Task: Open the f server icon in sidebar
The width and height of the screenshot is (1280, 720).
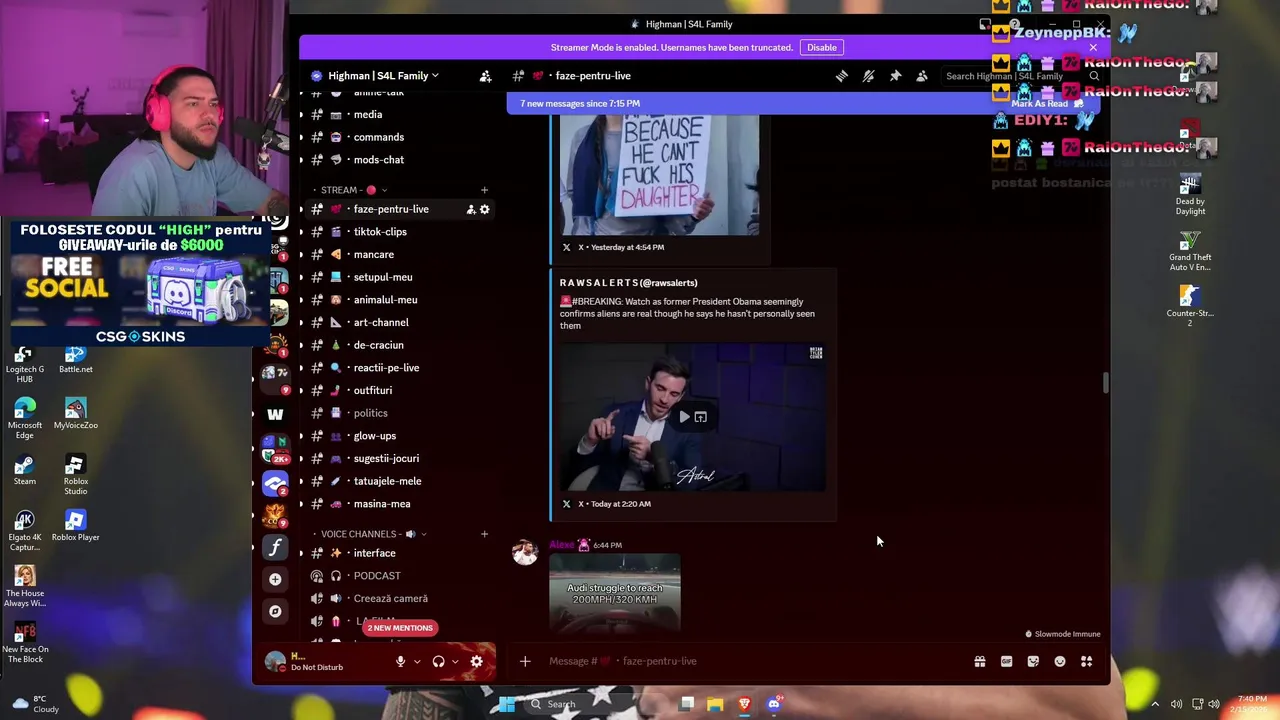Action: click(x=275, y=547)
